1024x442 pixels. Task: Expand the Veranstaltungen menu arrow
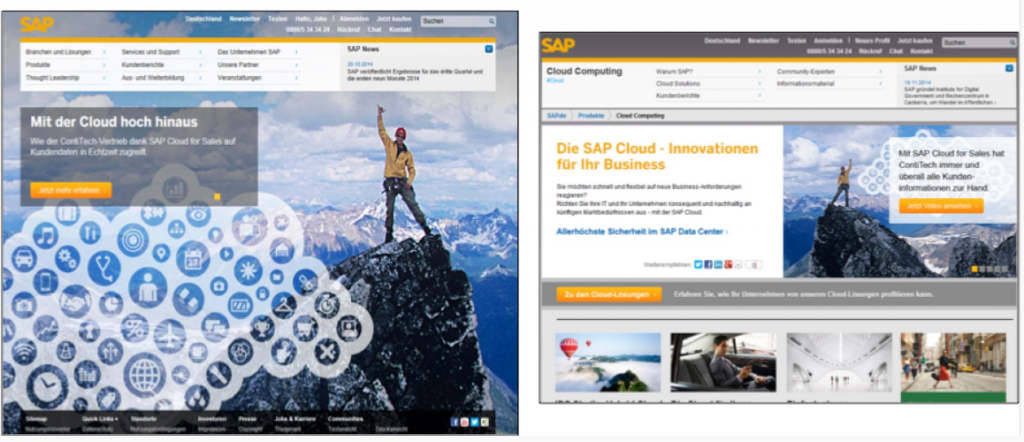pyautogui.click(x=296, y=78)
